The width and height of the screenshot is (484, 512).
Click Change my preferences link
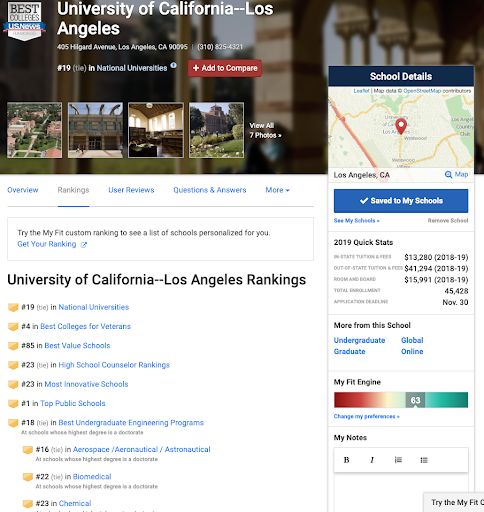click(x=366, y=416)
